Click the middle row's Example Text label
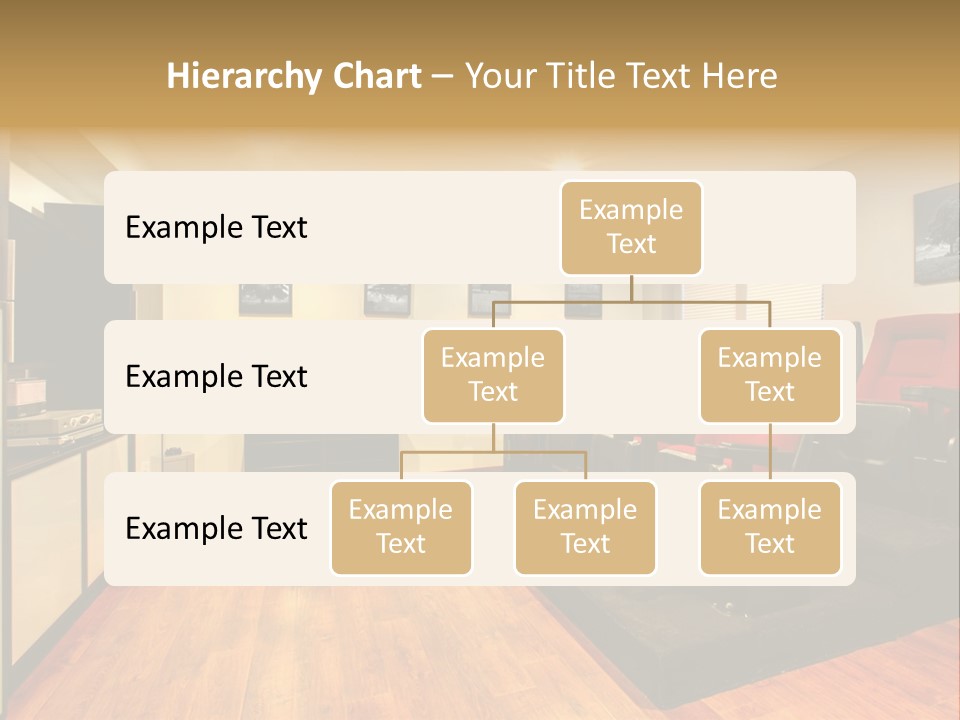Image resolution: width=960 pixels, height=720 pixels. point(216,377)
